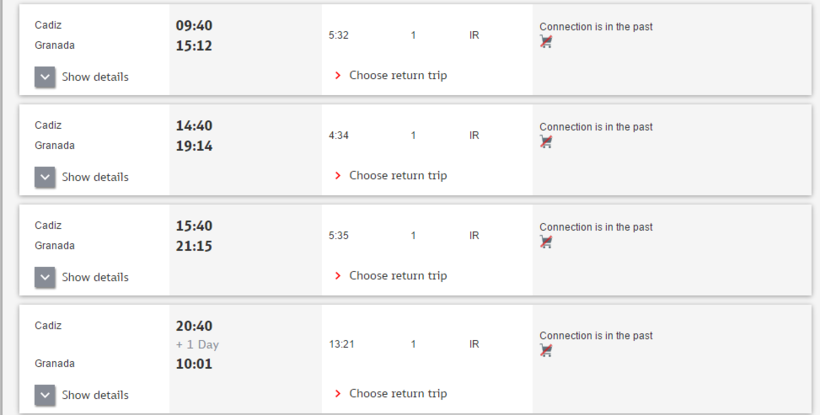Expand details for the 15:40 Cadiz departure
This screenshot has height=415, width=820.
click(45, 277)
